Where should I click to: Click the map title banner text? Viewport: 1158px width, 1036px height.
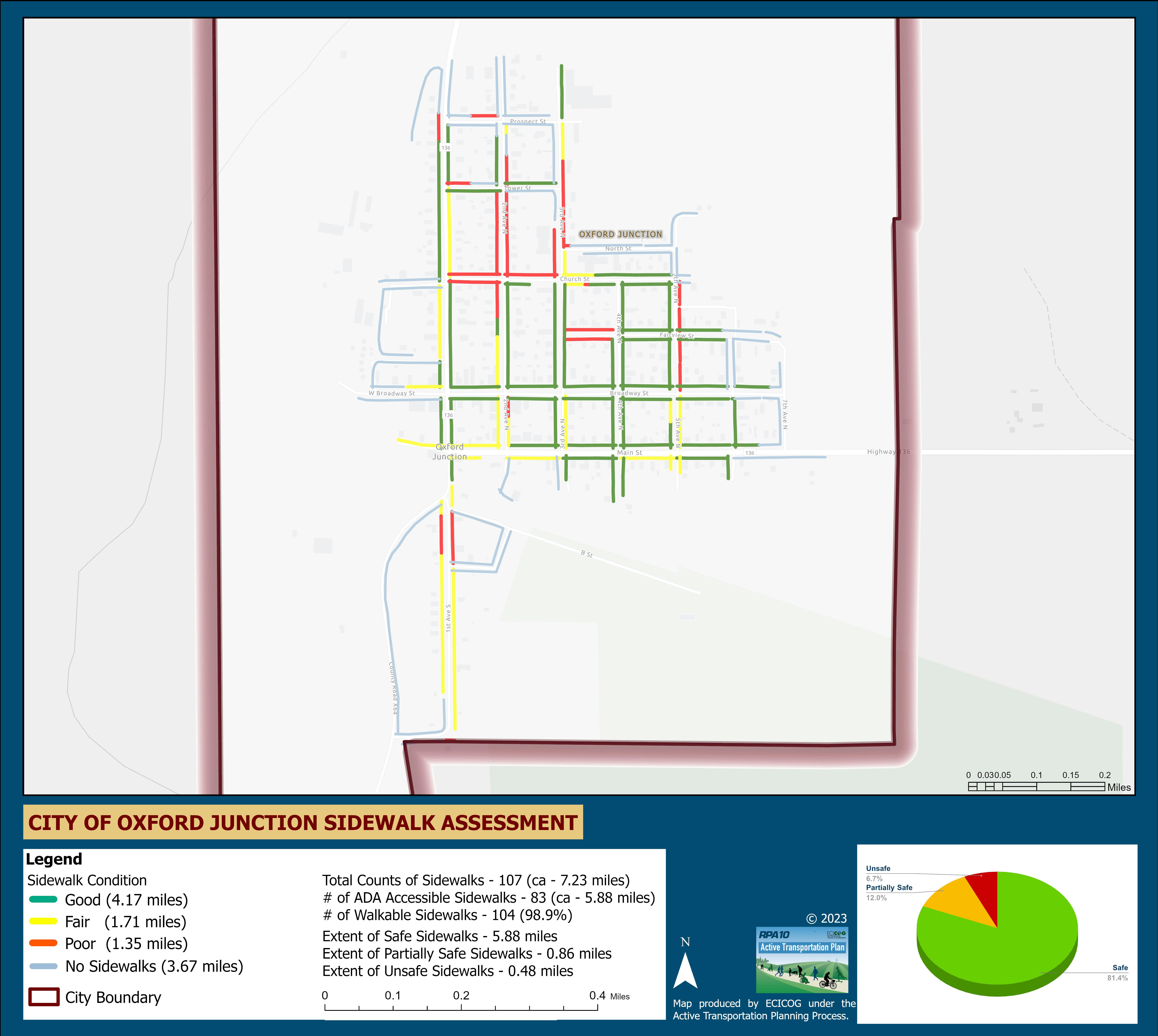coord(303,823)
